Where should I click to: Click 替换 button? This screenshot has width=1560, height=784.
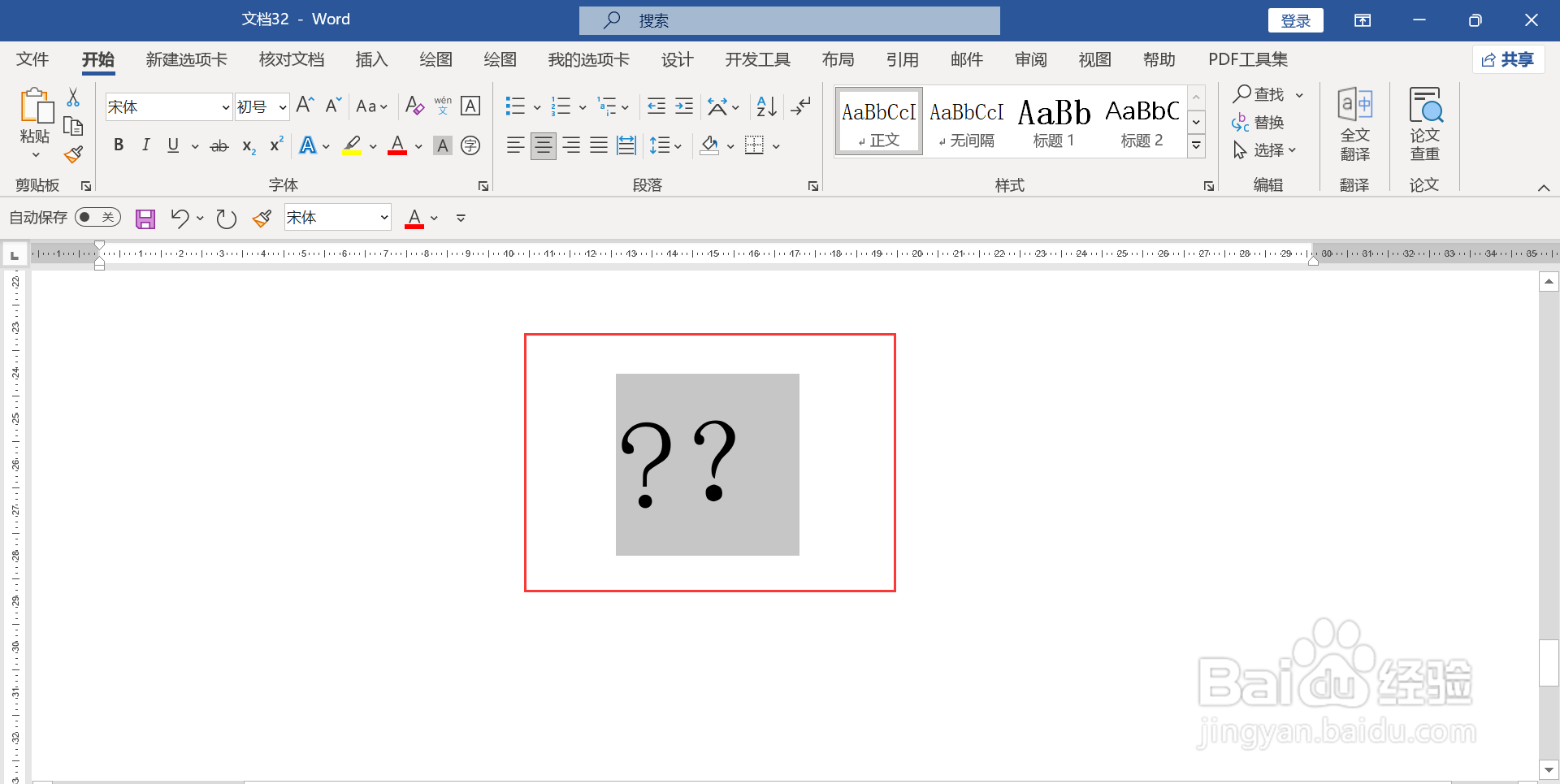pos(1258,123)
